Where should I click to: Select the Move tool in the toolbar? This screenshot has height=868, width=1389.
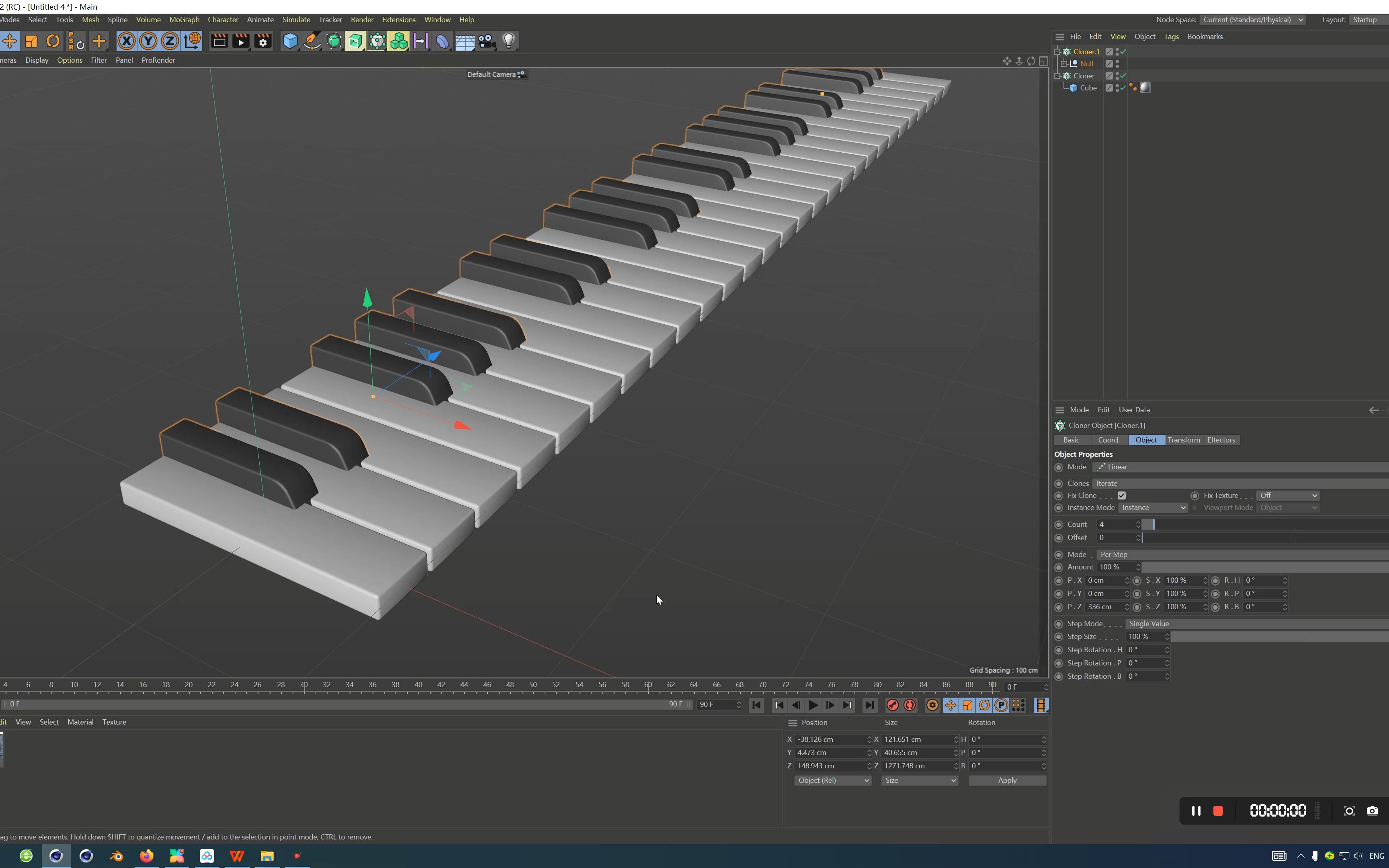tap(10, 41)
